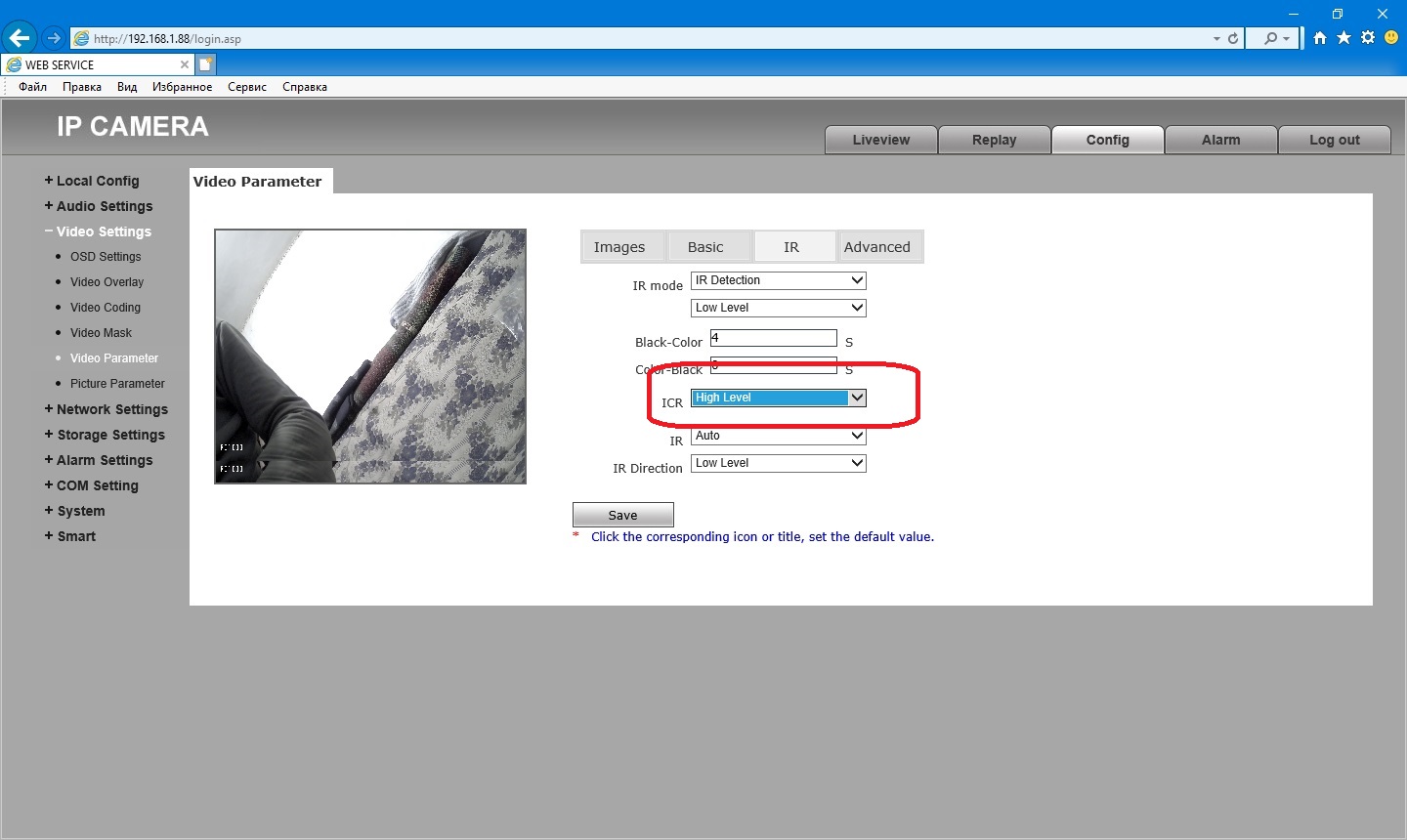
Task: Switch to the Images tab
Action: [619, 247]
